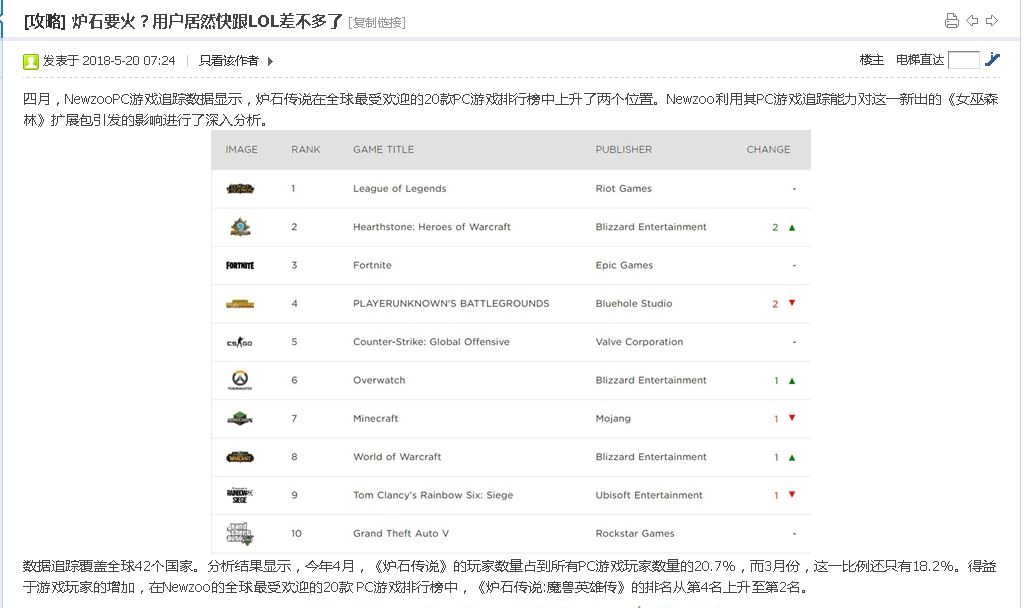Click 'Valve Corporation' publisher cell

[639, 342]
